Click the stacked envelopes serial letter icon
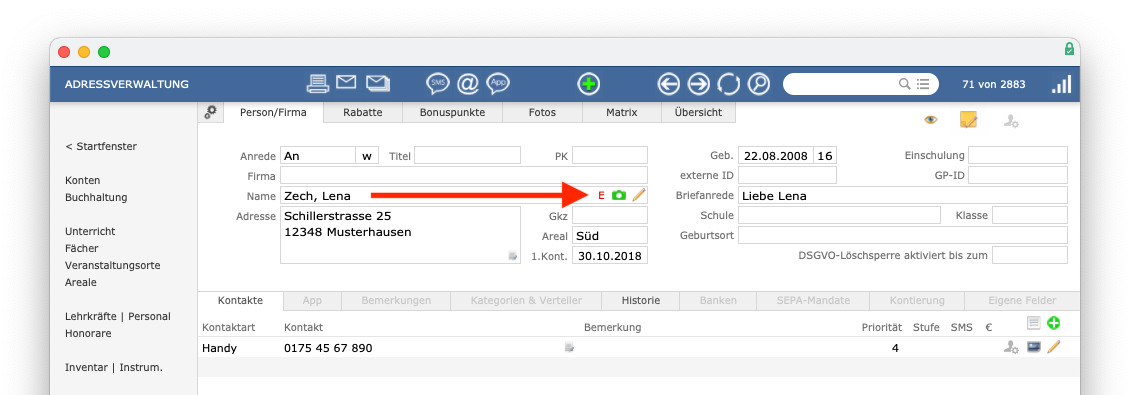This screenshot has width=1136, height=395. click(378, 84)
